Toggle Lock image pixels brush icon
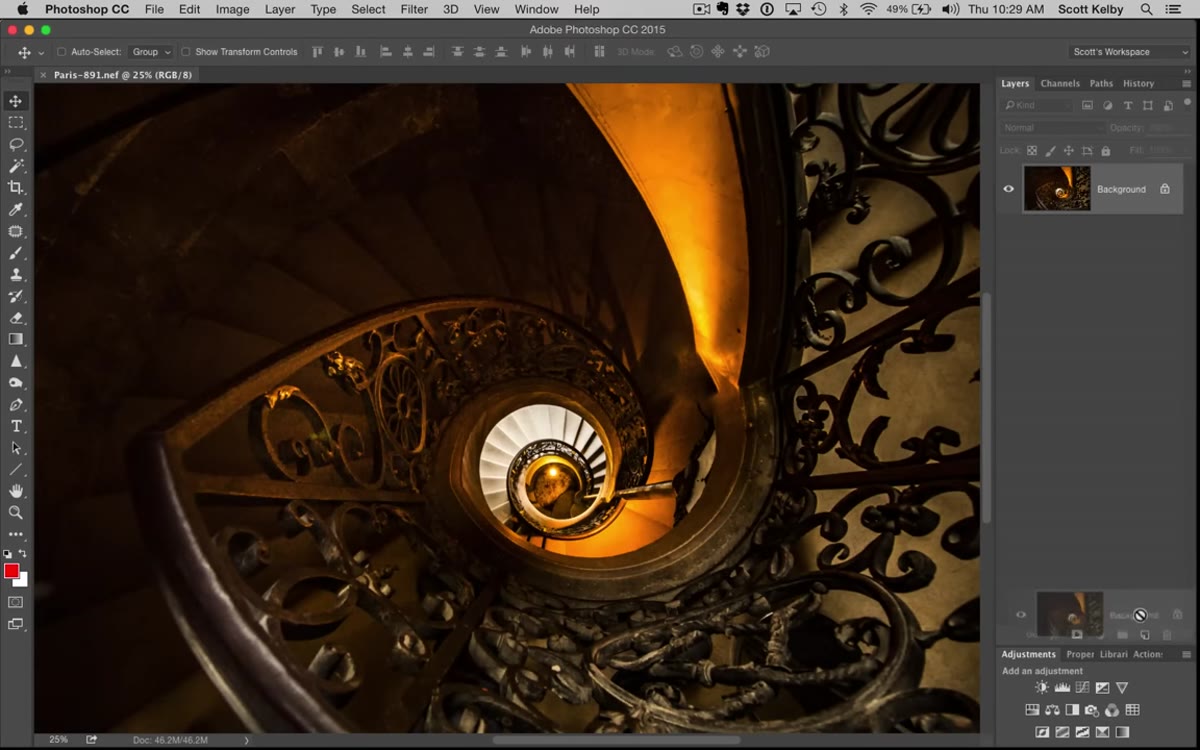This screenshot has height=750, width=1200. (1050, 151)
